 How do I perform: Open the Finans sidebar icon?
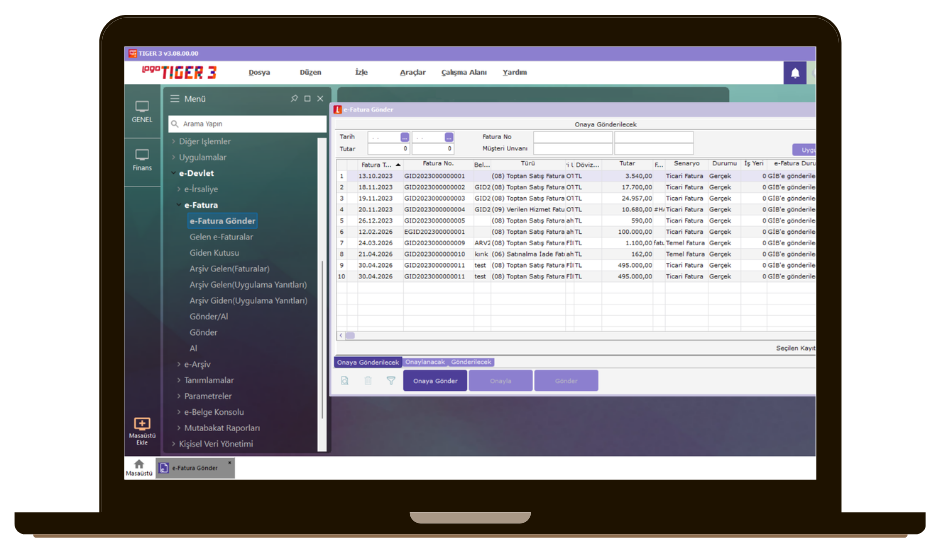pyautogui.click(x=142, y=155)
